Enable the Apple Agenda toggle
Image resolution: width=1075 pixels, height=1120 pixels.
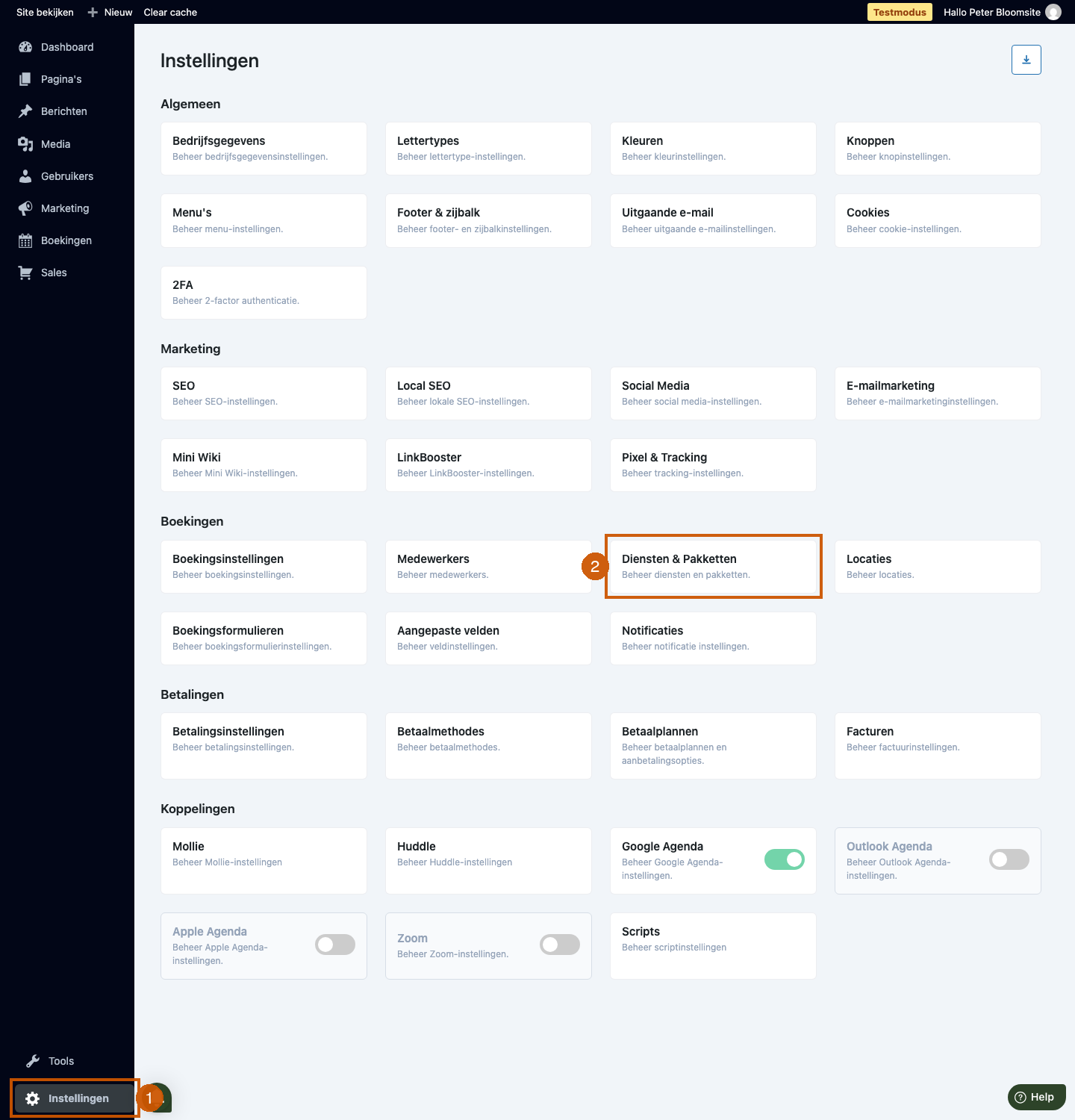point(335,945)
